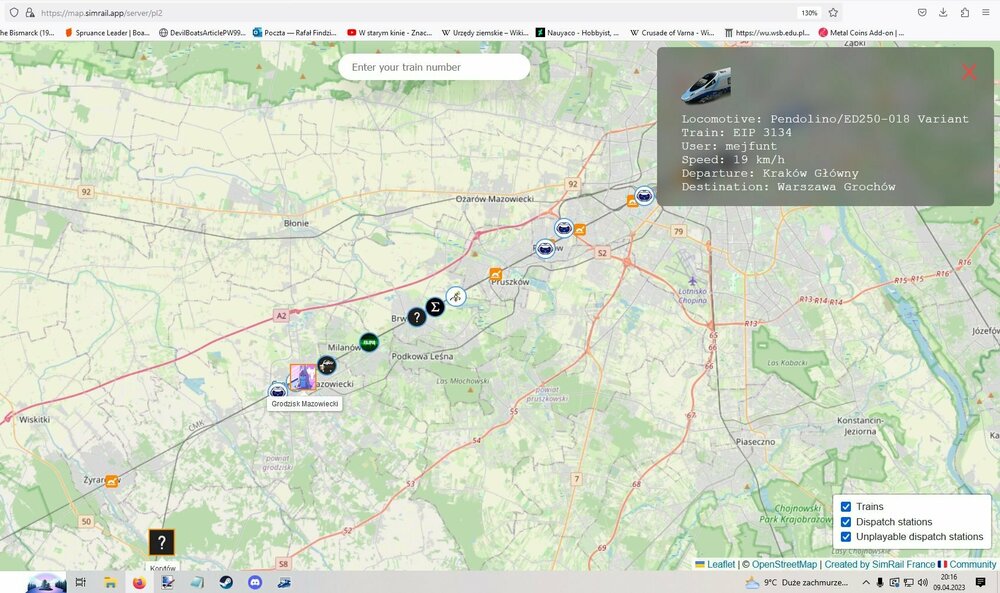Open the Leaflet attribution link
Viewport: 1000px width, 593px height.
tap(720, 565)
